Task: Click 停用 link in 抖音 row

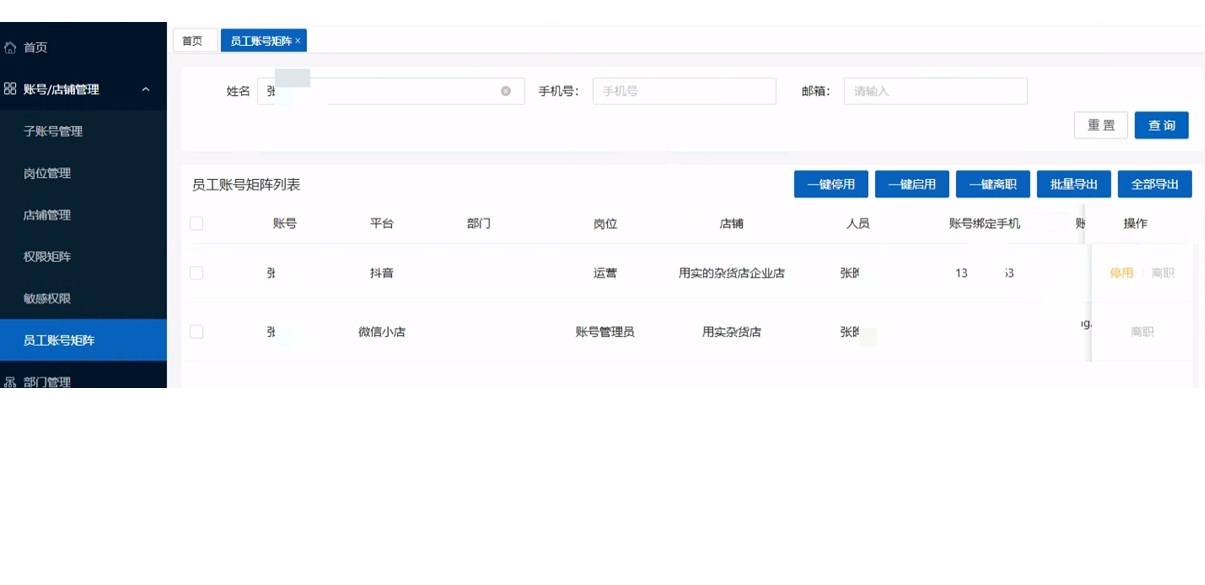Action: point(1121,273)
